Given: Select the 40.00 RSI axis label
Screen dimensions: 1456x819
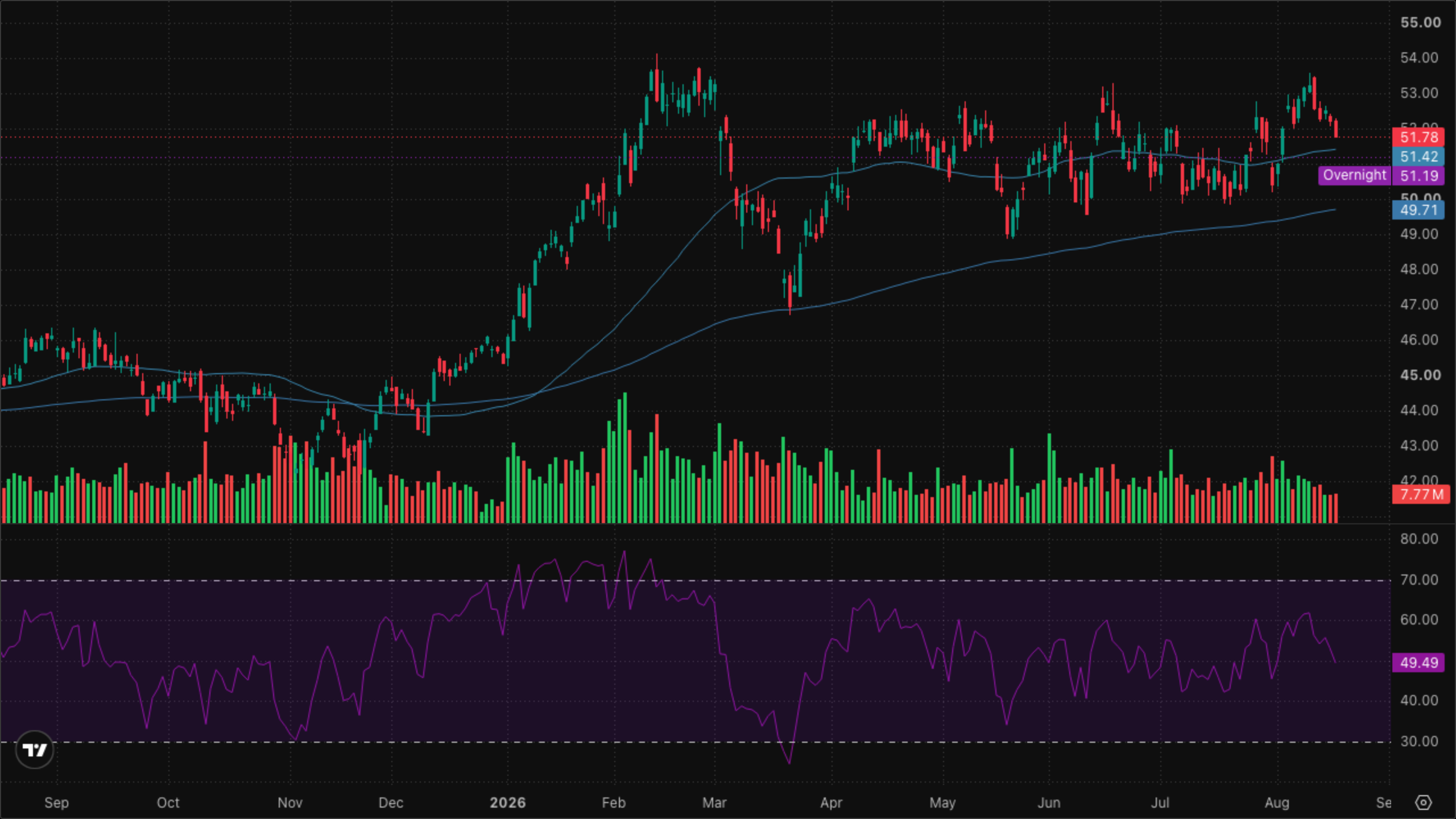Looking at the screenshot, I should [x=1419, y=700].
